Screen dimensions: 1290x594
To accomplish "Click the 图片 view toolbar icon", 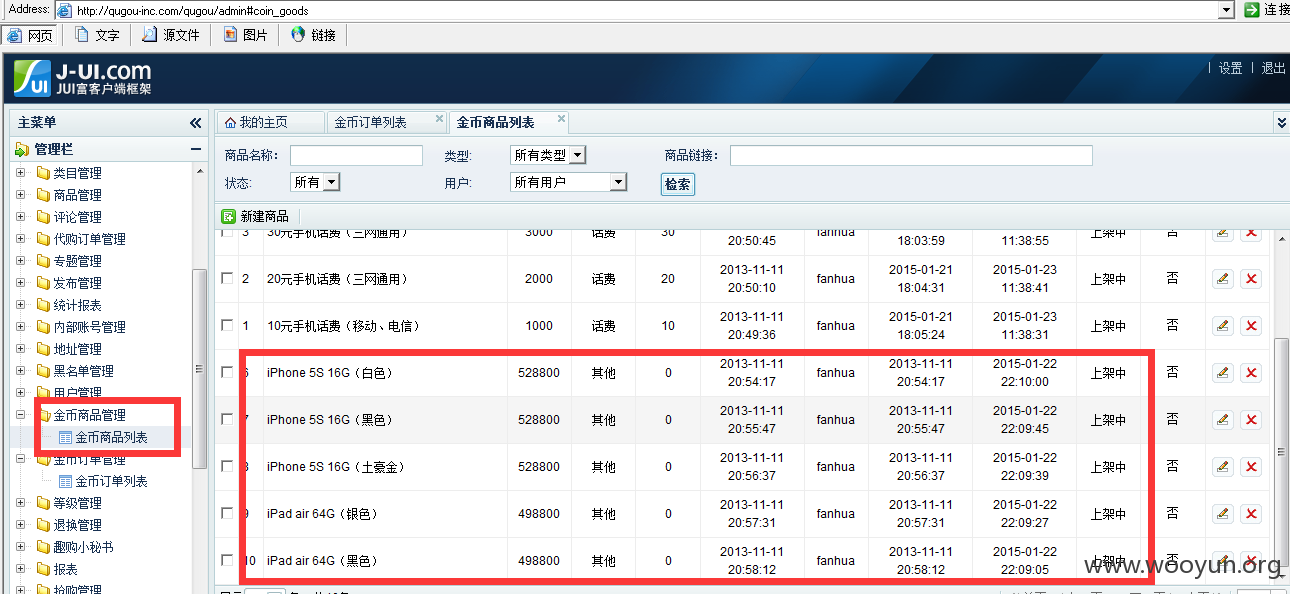I will pyautogui.click(x=230, y=35).
